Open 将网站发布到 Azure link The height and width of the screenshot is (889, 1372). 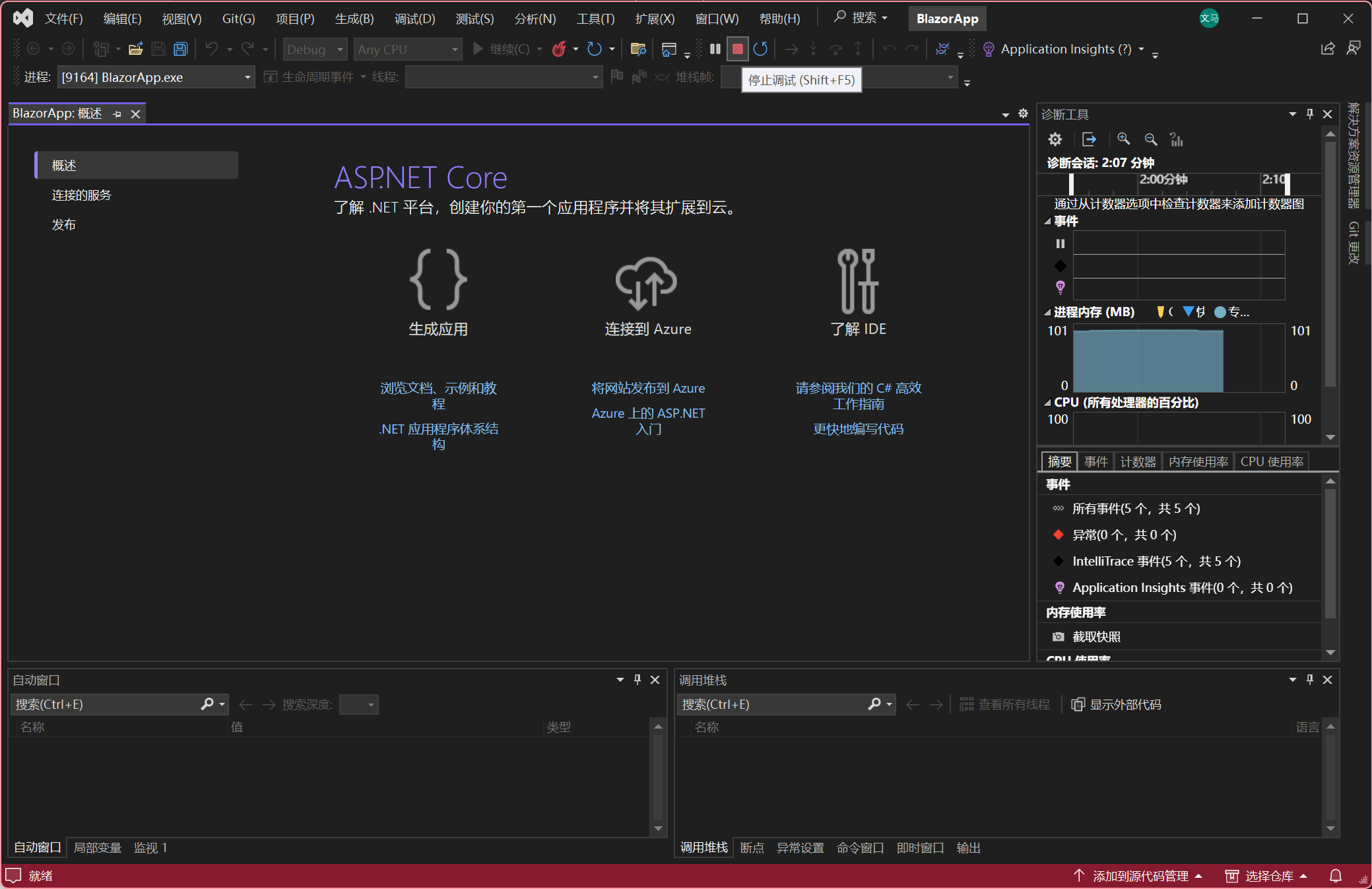click(x=648, y=388)
